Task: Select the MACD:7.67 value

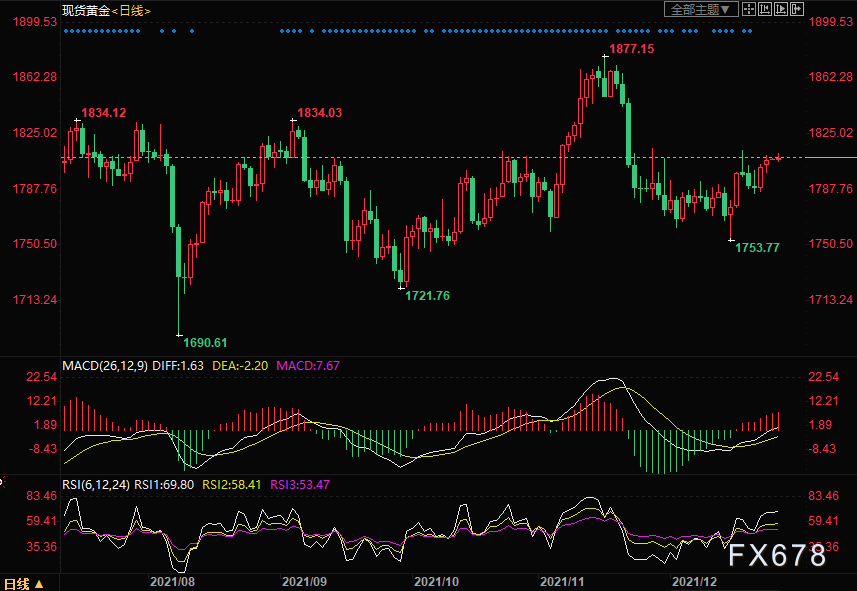Action: pyautogui.click(x=308, y=365)
